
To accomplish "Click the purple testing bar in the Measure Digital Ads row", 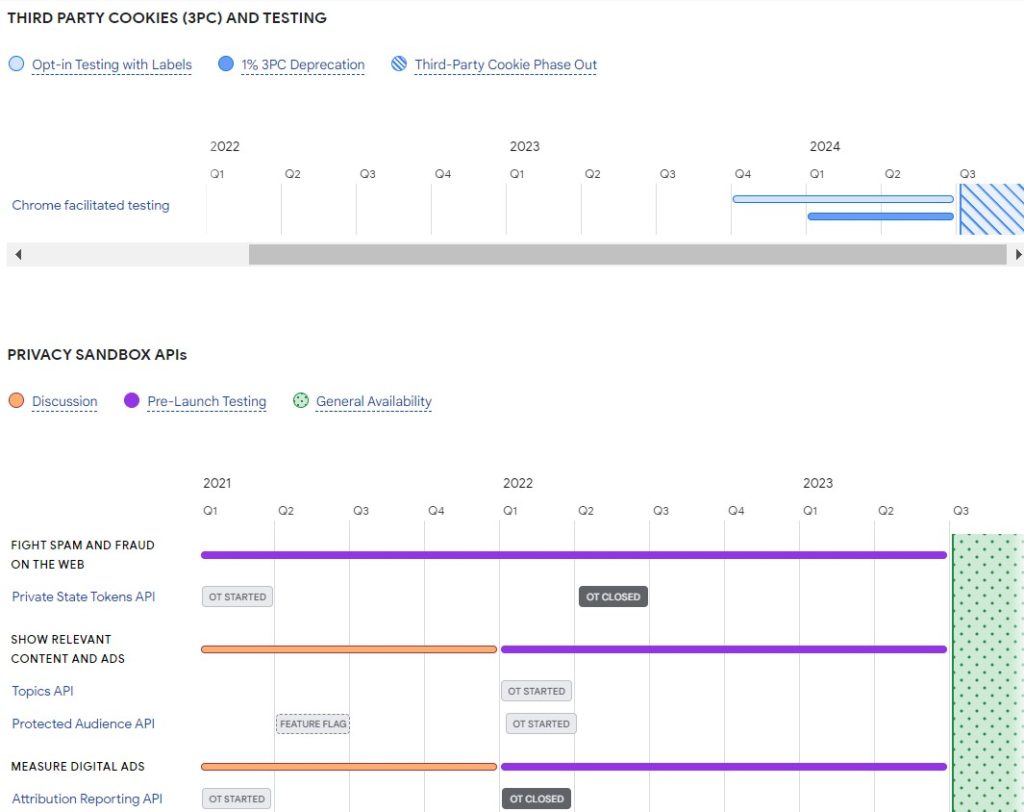I will click(x=725, y=766).
